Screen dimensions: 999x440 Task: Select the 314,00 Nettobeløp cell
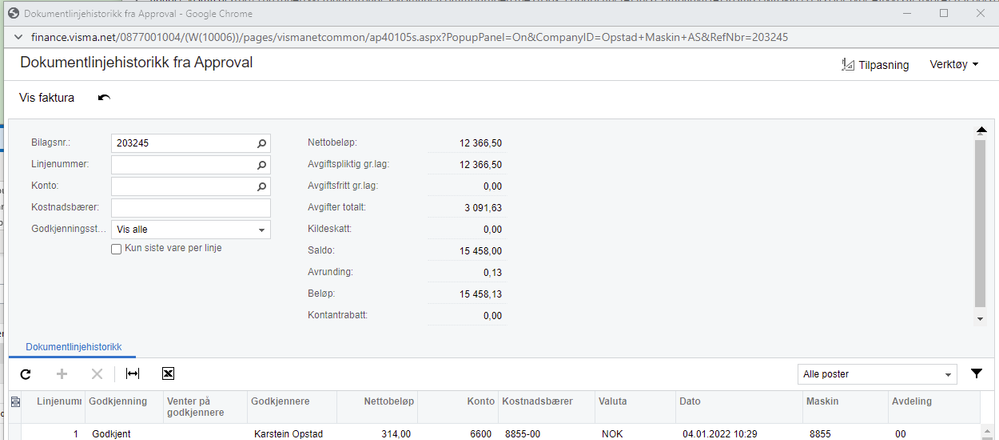click(378, 434)
